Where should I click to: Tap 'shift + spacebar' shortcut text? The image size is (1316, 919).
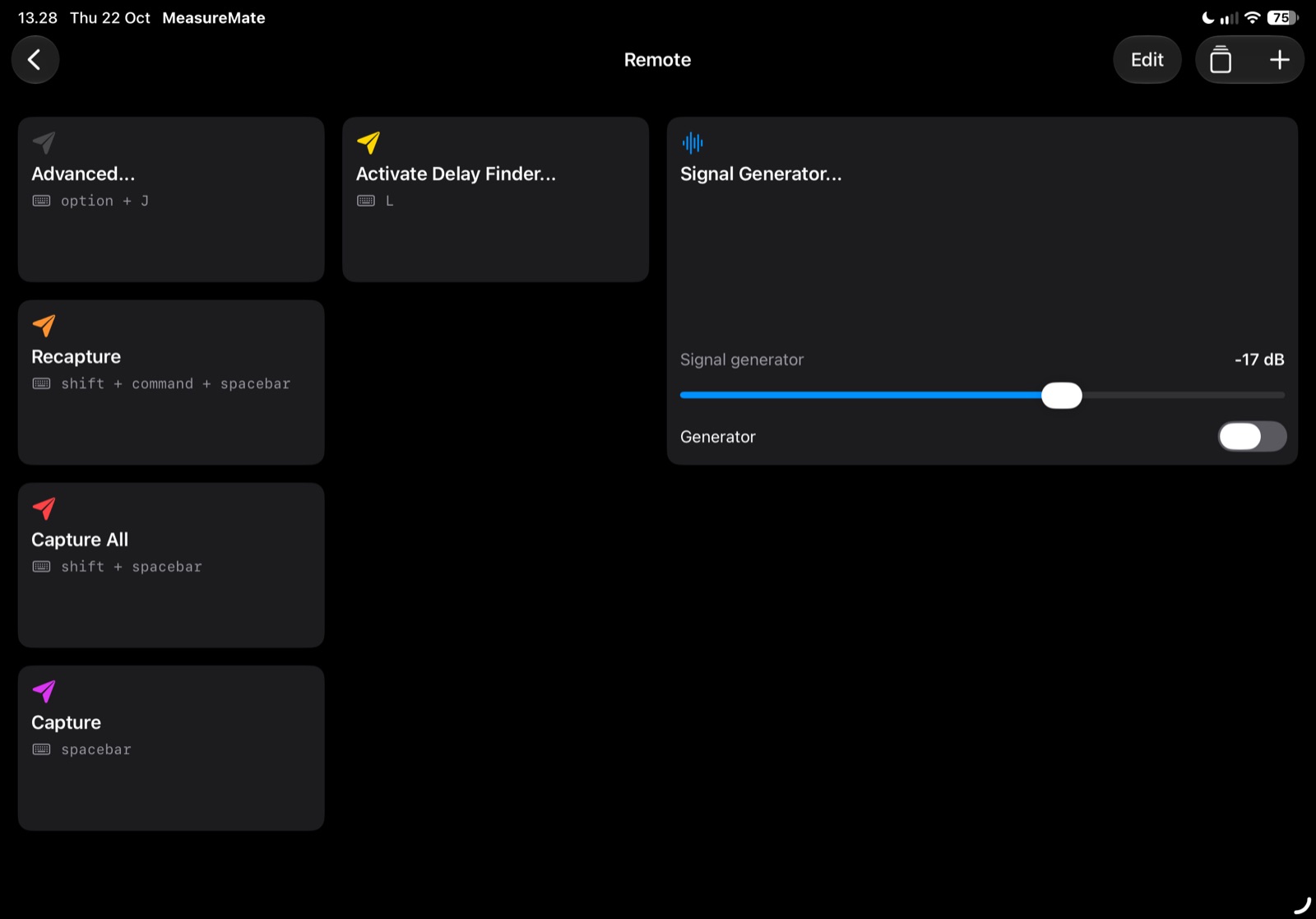[131, 567]
